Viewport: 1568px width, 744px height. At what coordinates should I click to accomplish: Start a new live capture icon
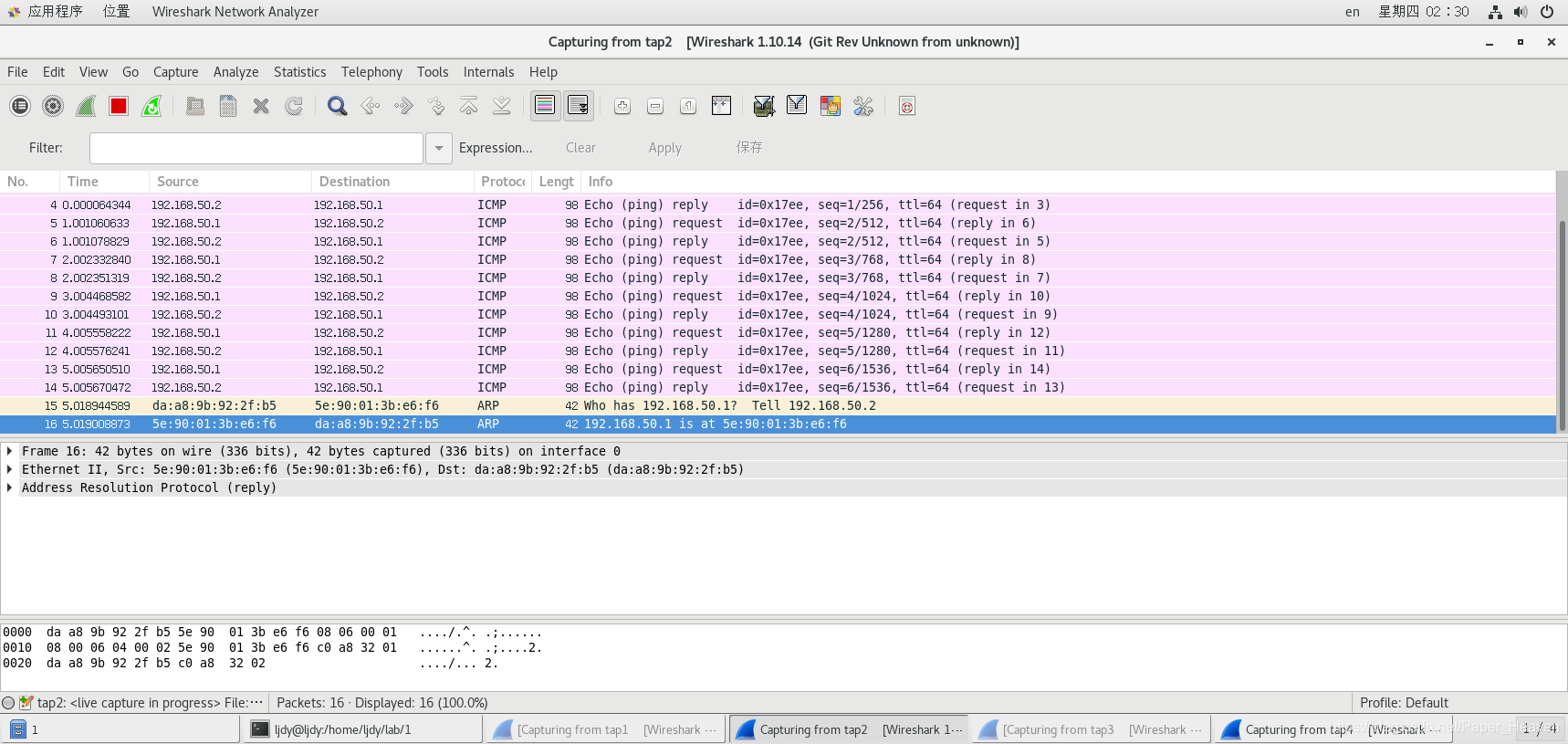click(86, 106)
